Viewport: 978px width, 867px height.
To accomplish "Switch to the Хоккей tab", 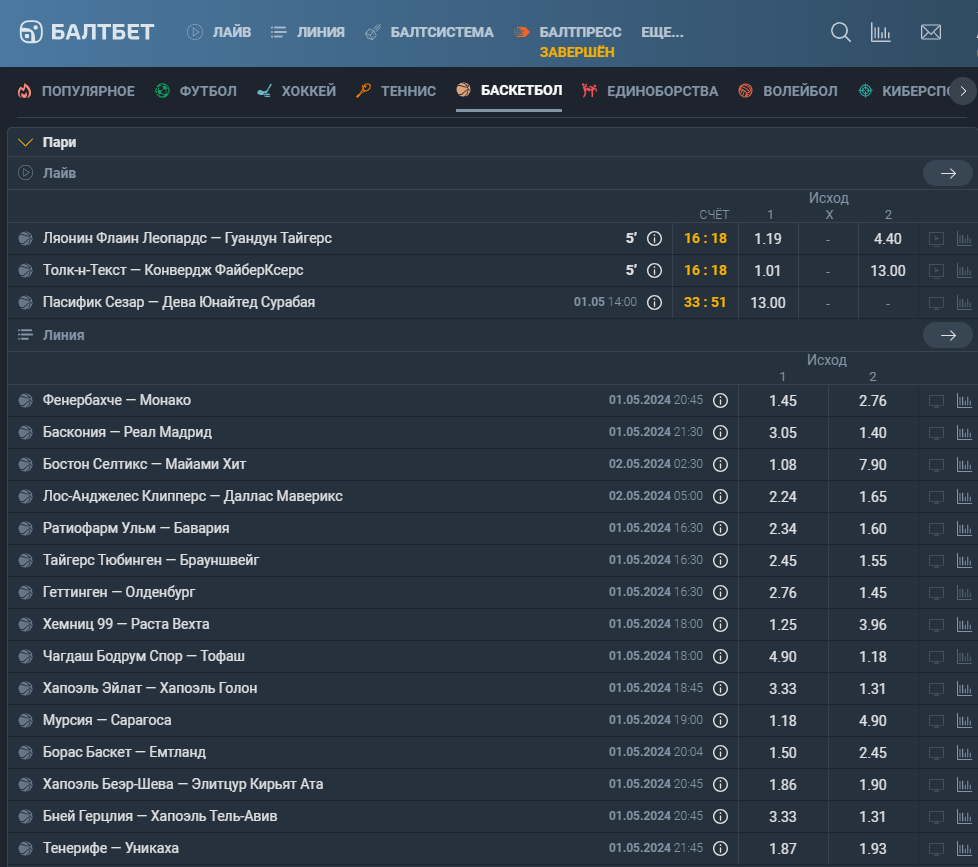I will click(296, 91).
